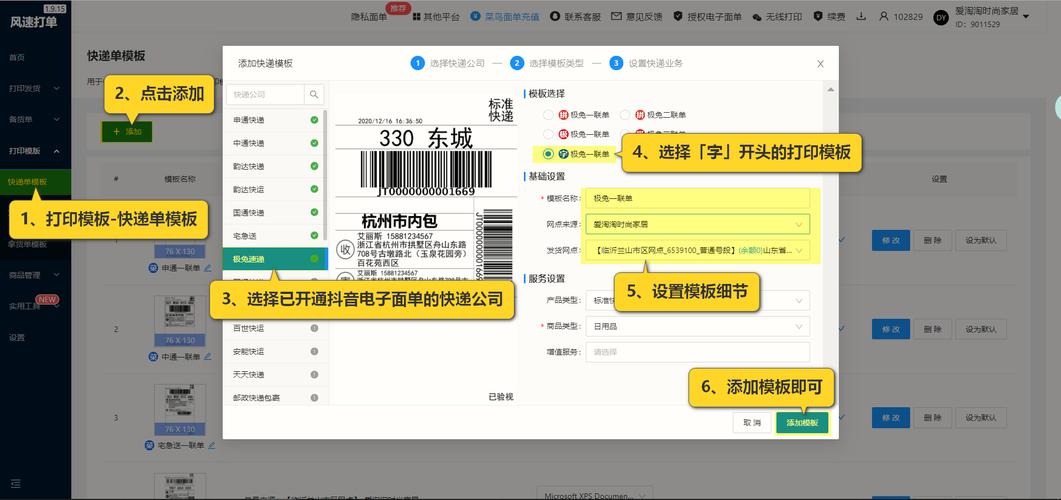Click the 添加模板 button
This screenshot has height=500, width=1061.
pyautogui.click(x=802, y=423)
